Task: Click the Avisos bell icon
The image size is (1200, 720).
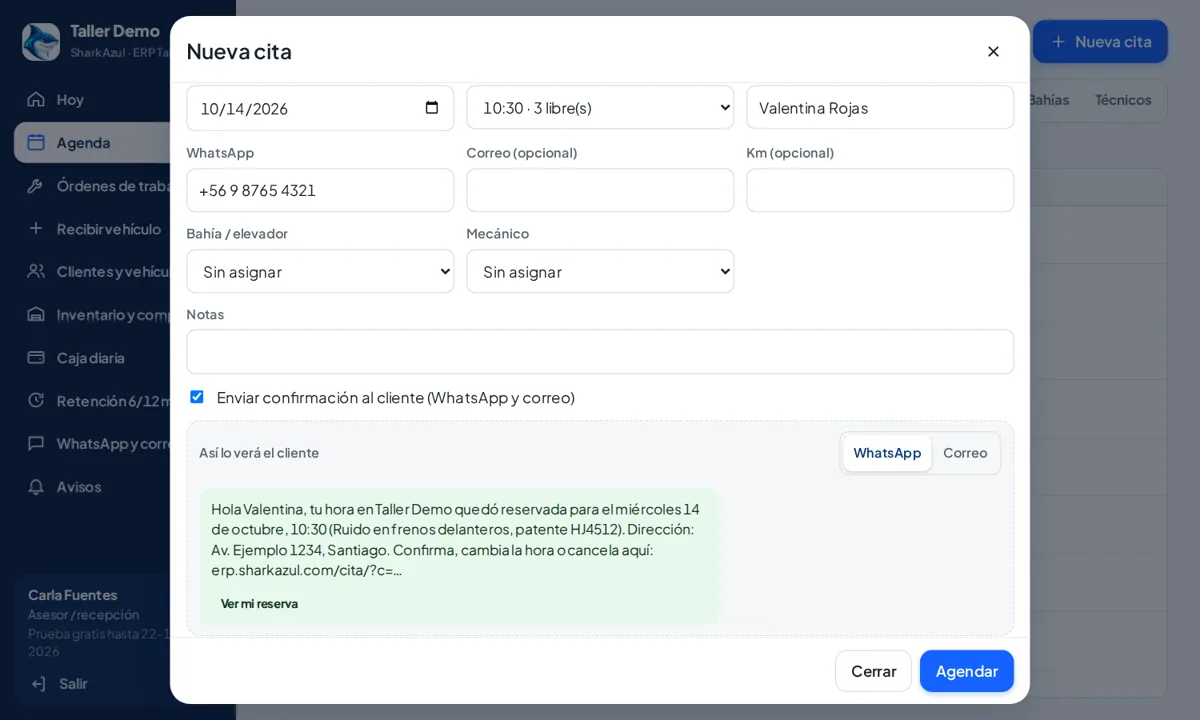Action: point(36,486)
